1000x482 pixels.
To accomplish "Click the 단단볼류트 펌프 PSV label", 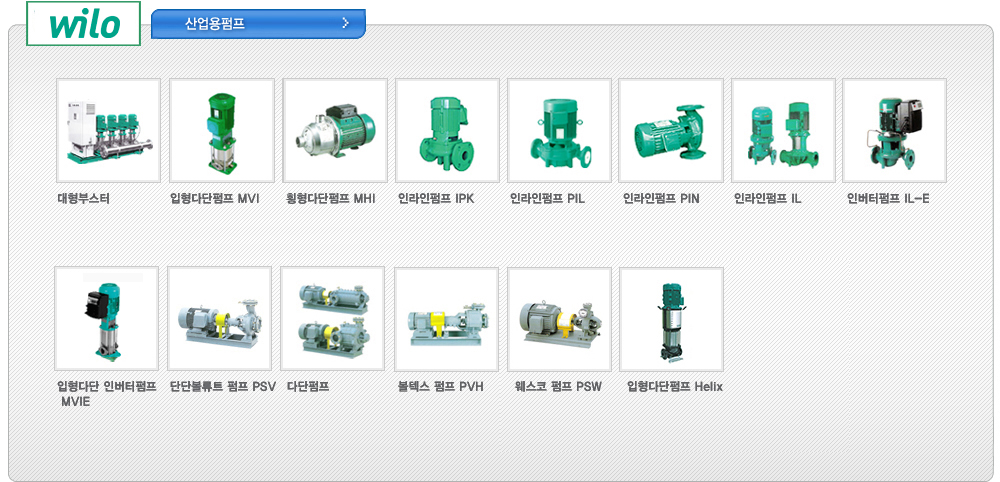I will click(223, 386).
